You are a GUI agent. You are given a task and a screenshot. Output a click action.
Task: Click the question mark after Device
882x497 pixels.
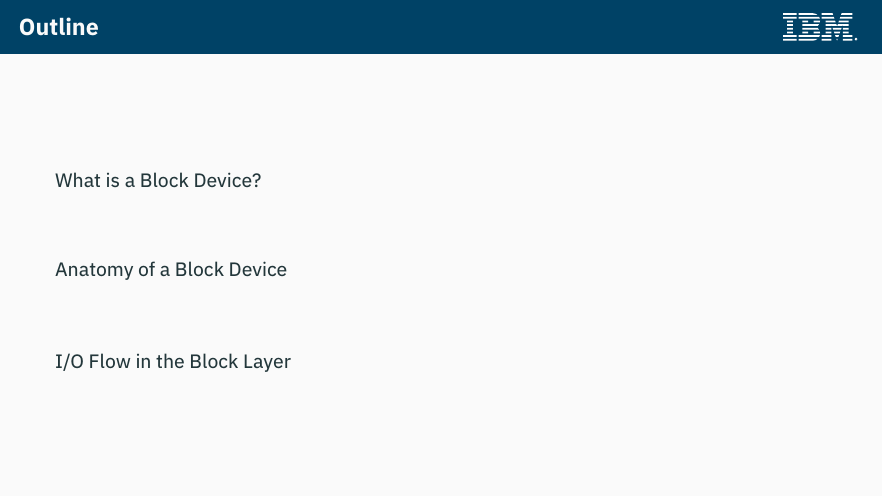pyautogui.click(x=256, y=180)
